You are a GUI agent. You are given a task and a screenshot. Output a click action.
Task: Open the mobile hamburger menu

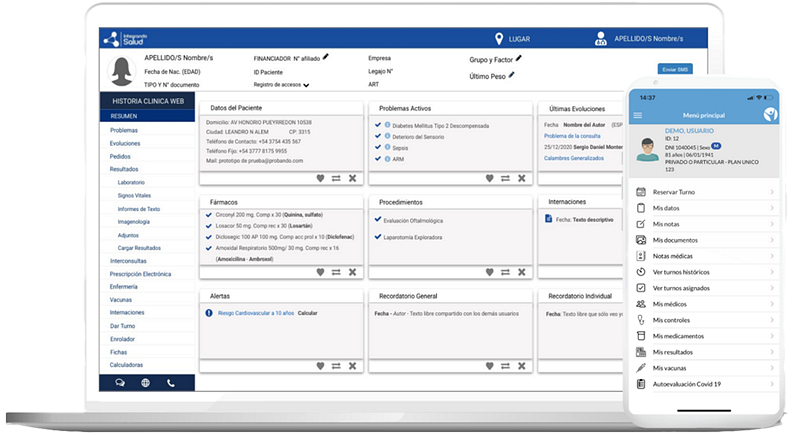(x=638, y=115)
